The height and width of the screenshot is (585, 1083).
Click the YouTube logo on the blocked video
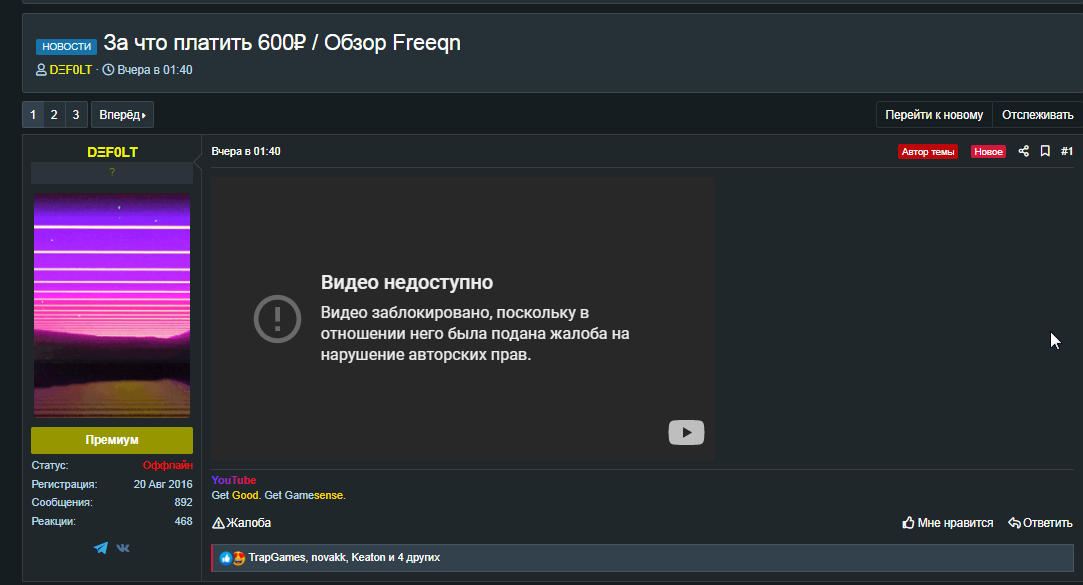(x=686, y=432)
